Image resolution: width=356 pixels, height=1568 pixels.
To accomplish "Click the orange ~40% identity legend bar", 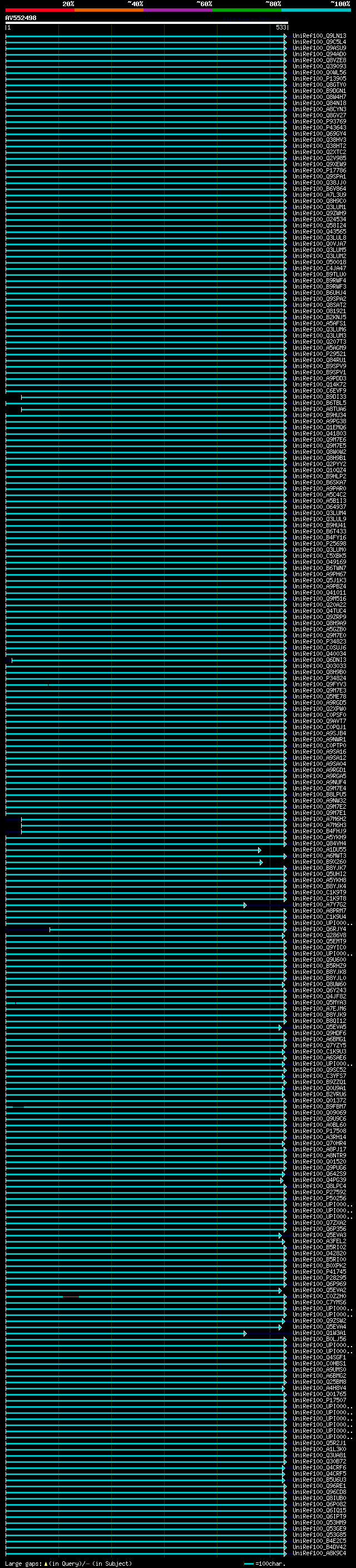I will 109,10.
